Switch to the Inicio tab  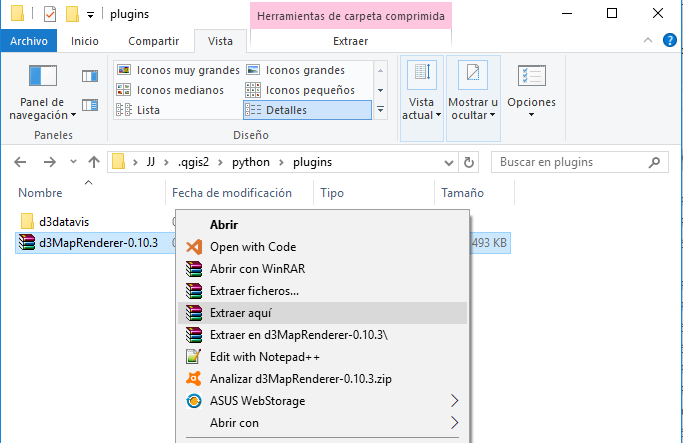pos(85,41)
